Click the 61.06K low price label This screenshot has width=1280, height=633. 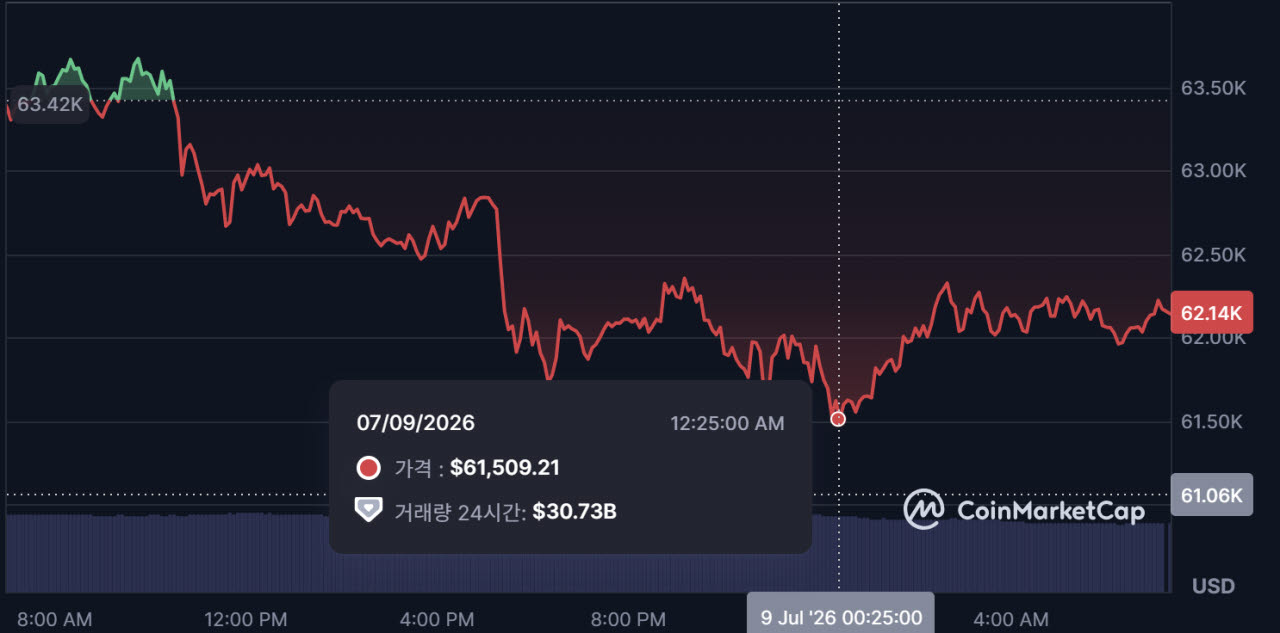1211,494
